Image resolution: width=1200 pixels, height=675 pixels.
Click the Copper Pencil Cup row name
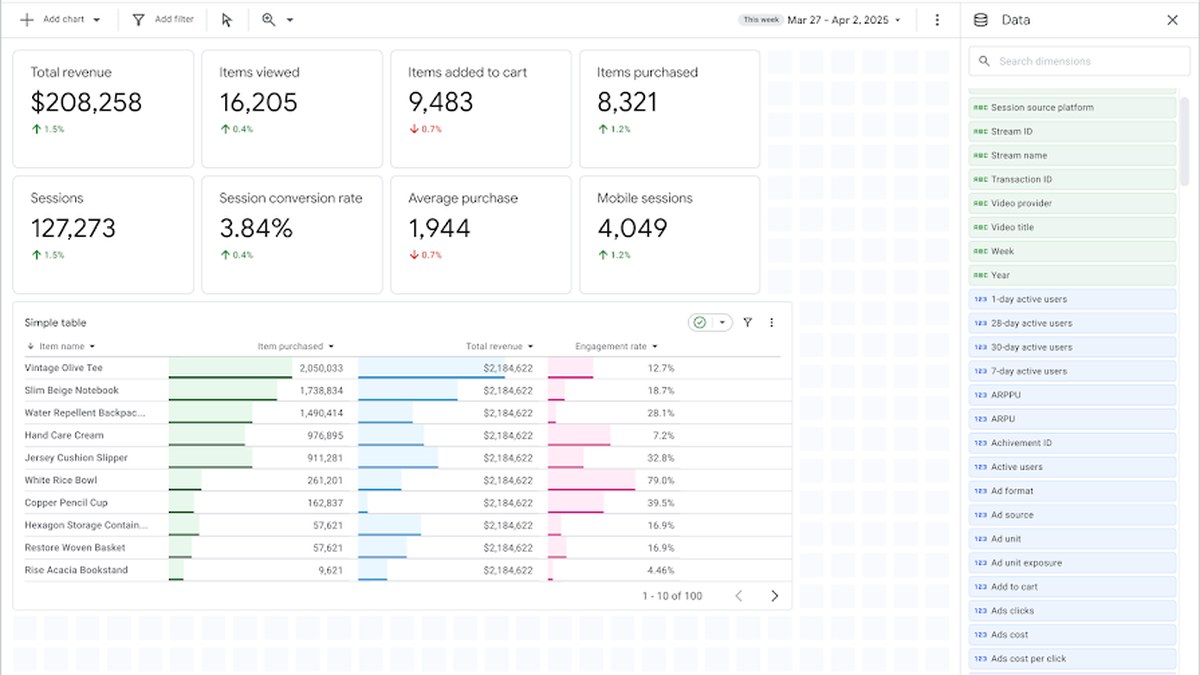click(x=66, y=503)
